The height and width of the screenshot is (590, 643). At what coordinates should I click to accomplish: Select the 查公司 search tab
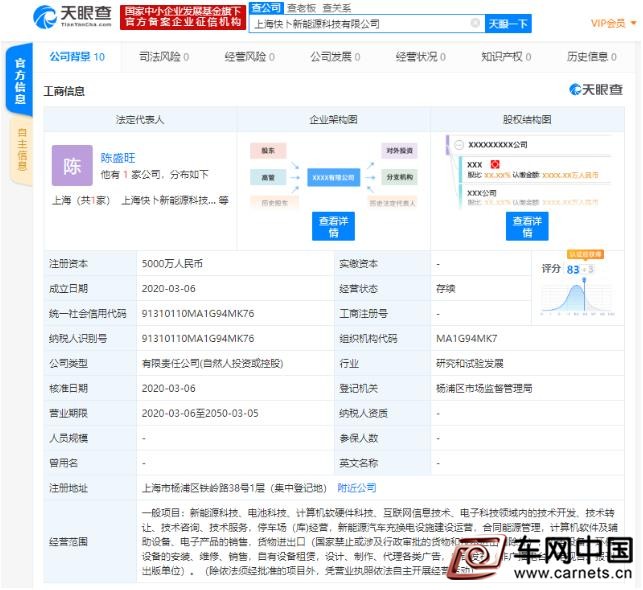pyautogui.click(x=266, y=8)
